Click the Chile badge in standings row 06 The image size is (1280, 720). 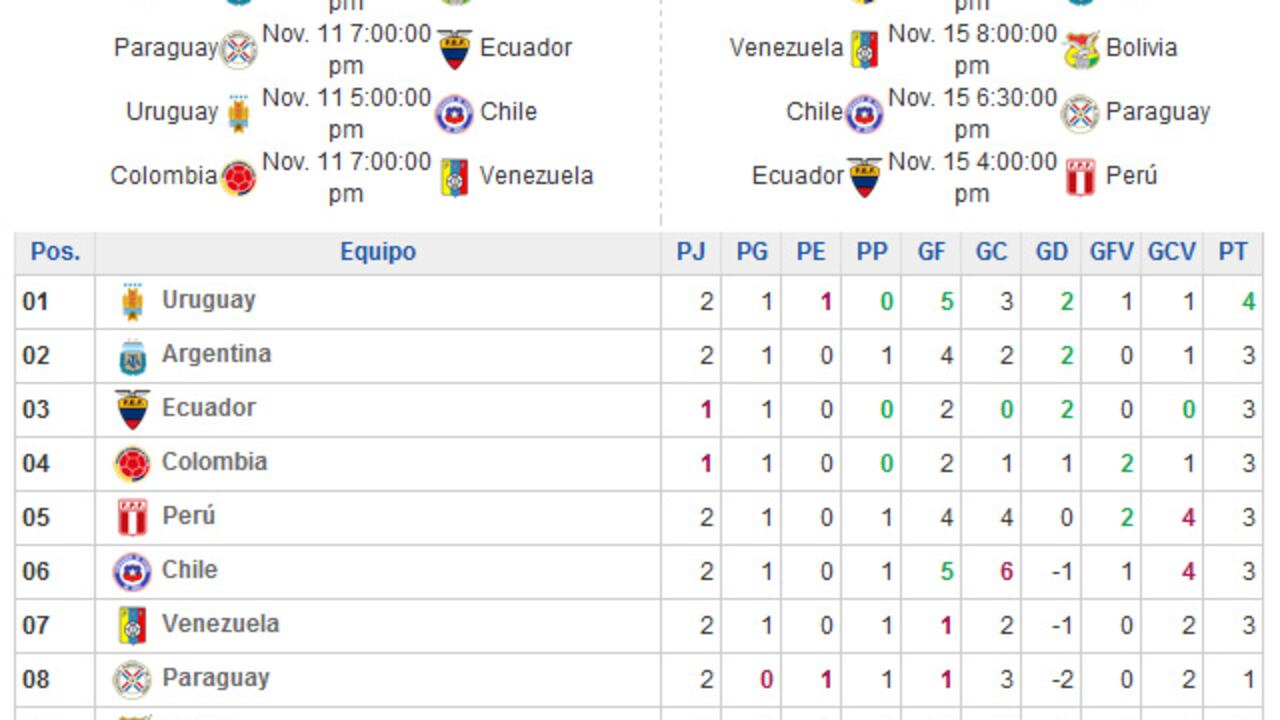(x=132, y=572)
